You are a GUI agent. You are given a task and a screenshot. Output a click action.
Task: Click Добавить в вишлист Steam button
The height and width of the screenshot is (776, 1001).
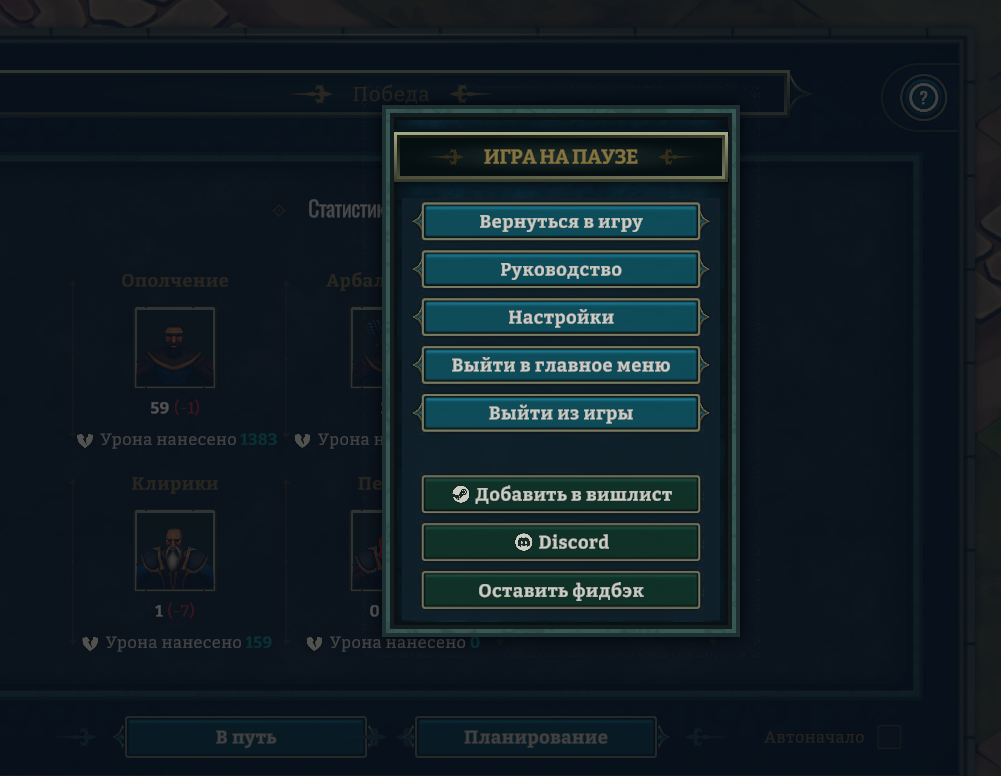(561, 494)
